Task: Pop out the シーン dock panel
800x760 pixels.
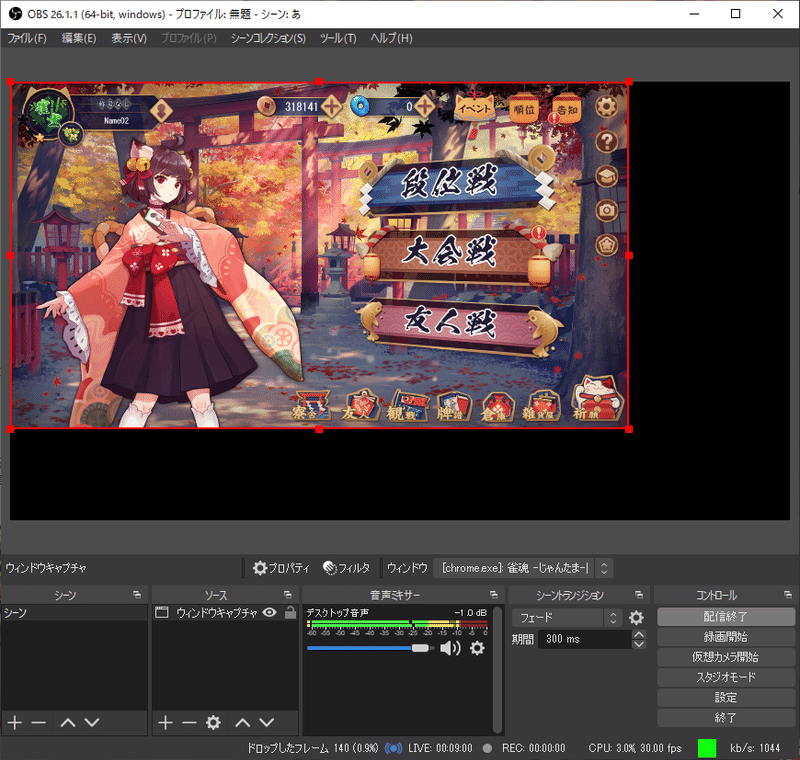Action: click(137, 595)
